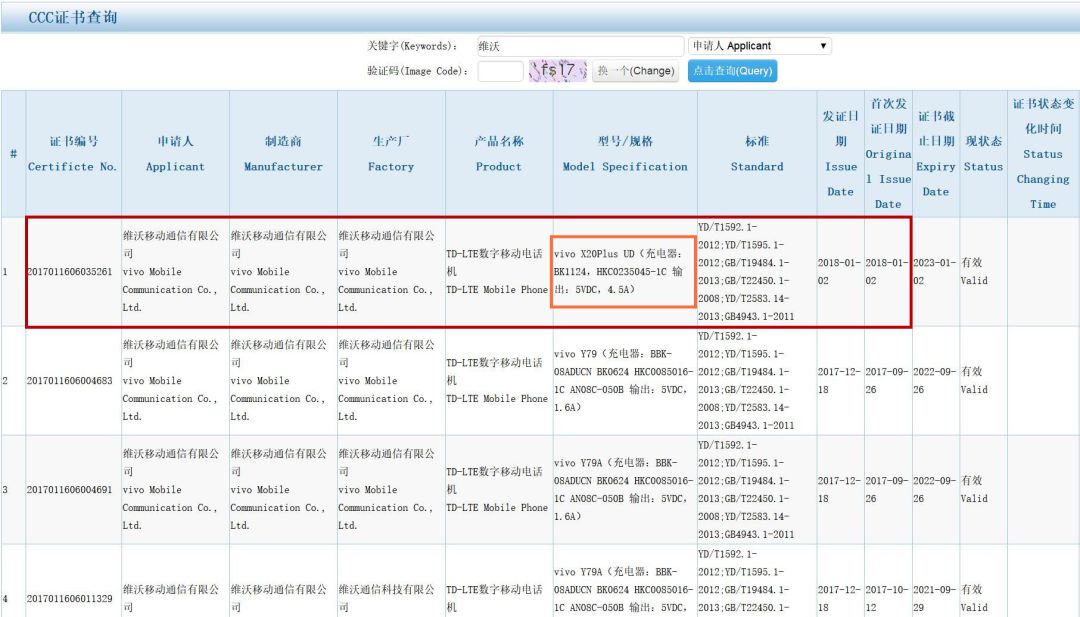This screenshot has width=1080, height=617.
Task: Select certificate number 2017011606035261
Action: pyautogui.click(x=69, y=271)
